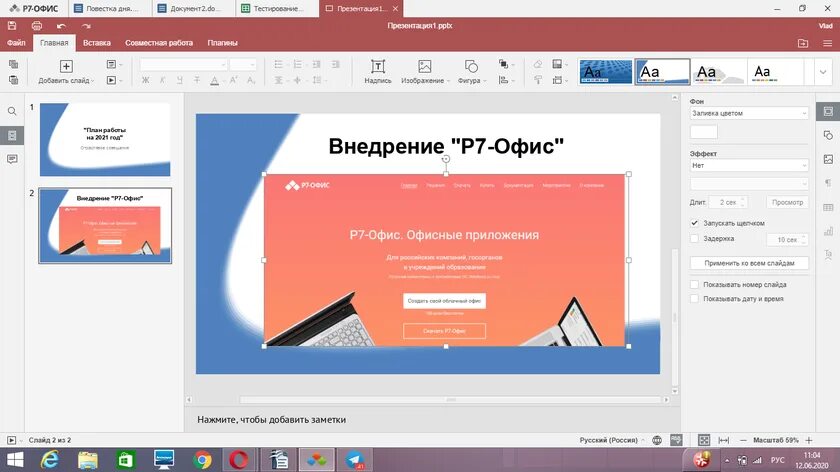Start slideshow from status bar play icon
The image size is (840, 472).
(x=11, y=440)
